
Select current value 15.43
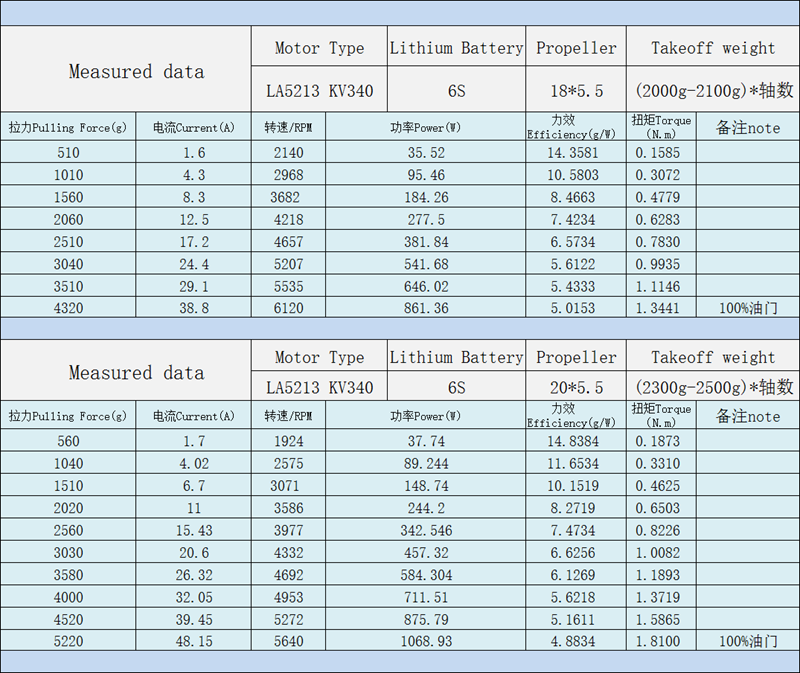point(194,530)
